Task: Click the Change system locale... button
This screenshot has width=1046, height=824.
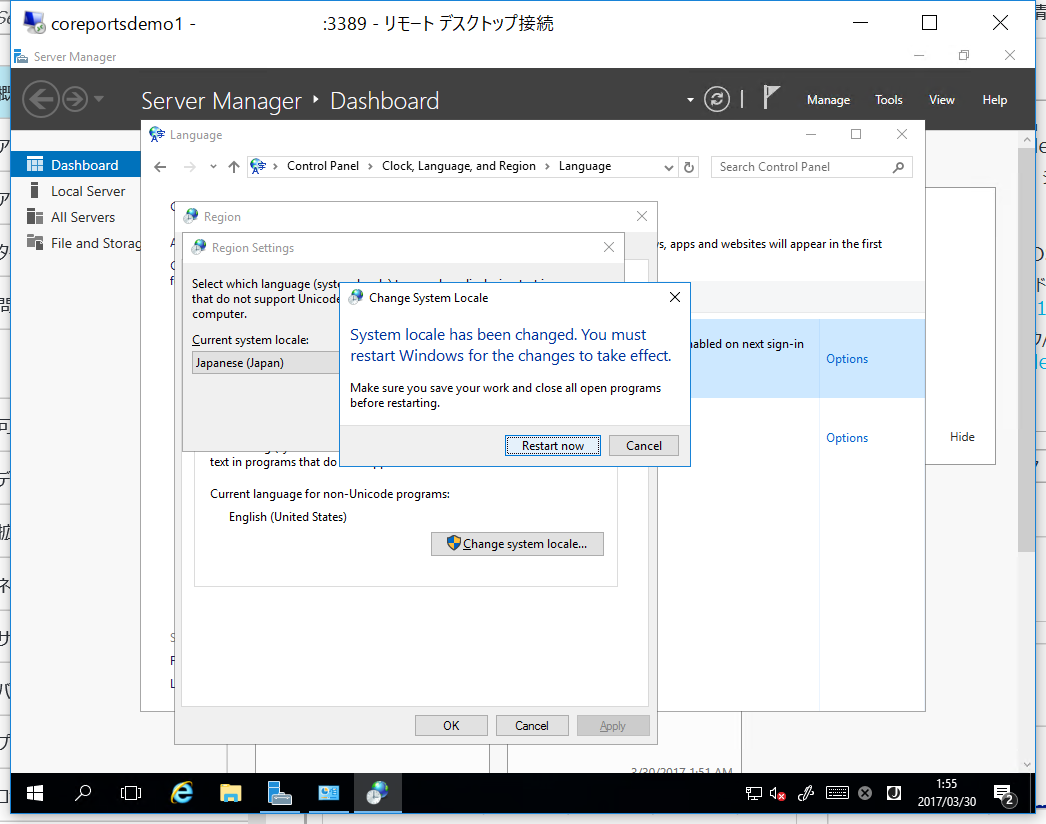Action: pyautogui.click(x=517, y=544)
